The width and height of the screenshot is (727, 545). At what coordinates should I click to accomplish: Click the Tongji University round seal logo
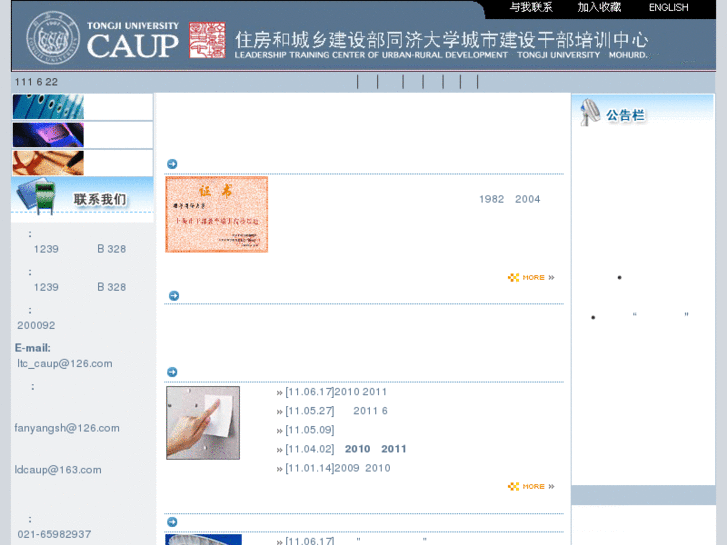[53, 38]
